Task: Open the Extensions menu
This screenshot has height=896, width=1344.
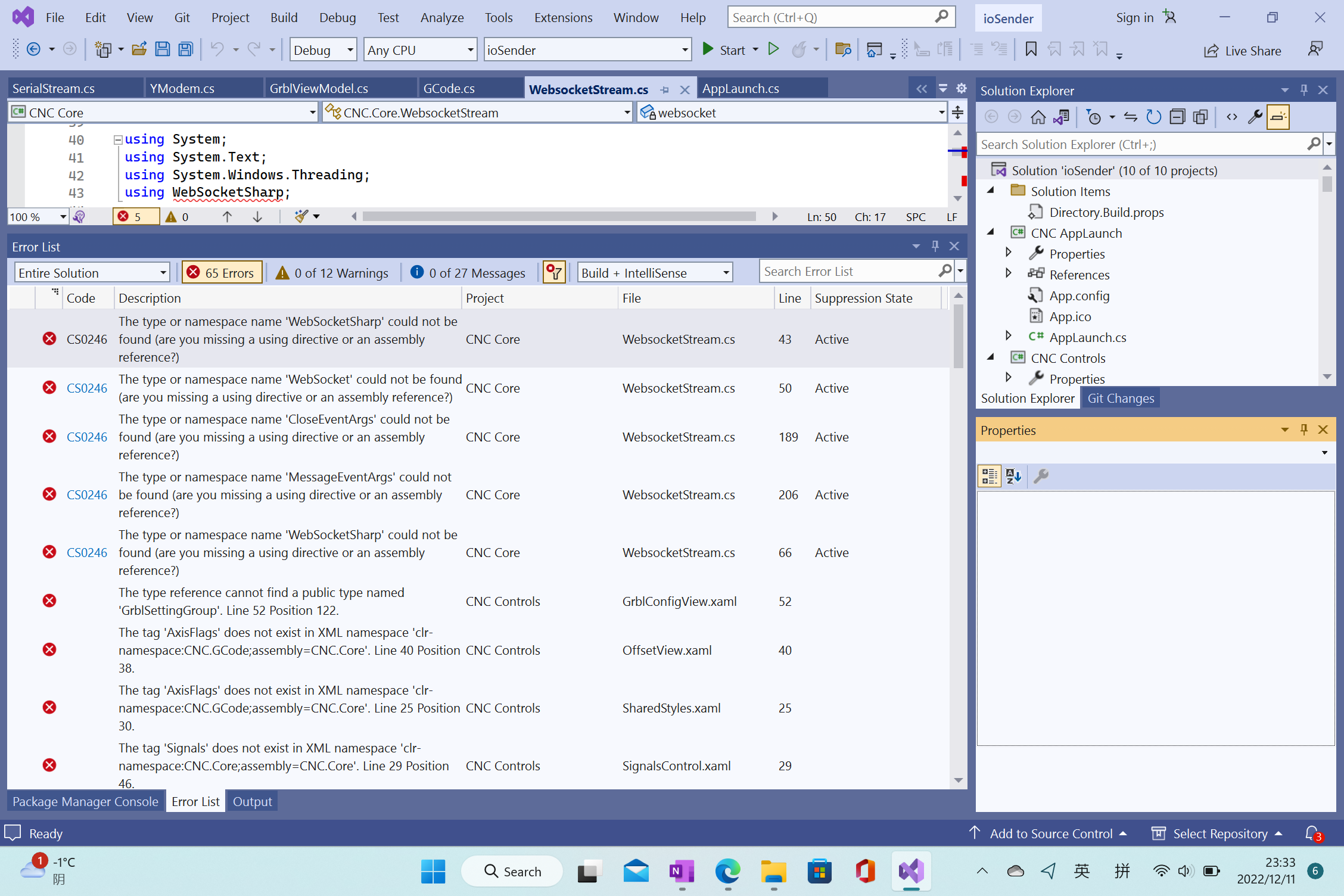Action: pyautogui.click(x=563, y=17)
